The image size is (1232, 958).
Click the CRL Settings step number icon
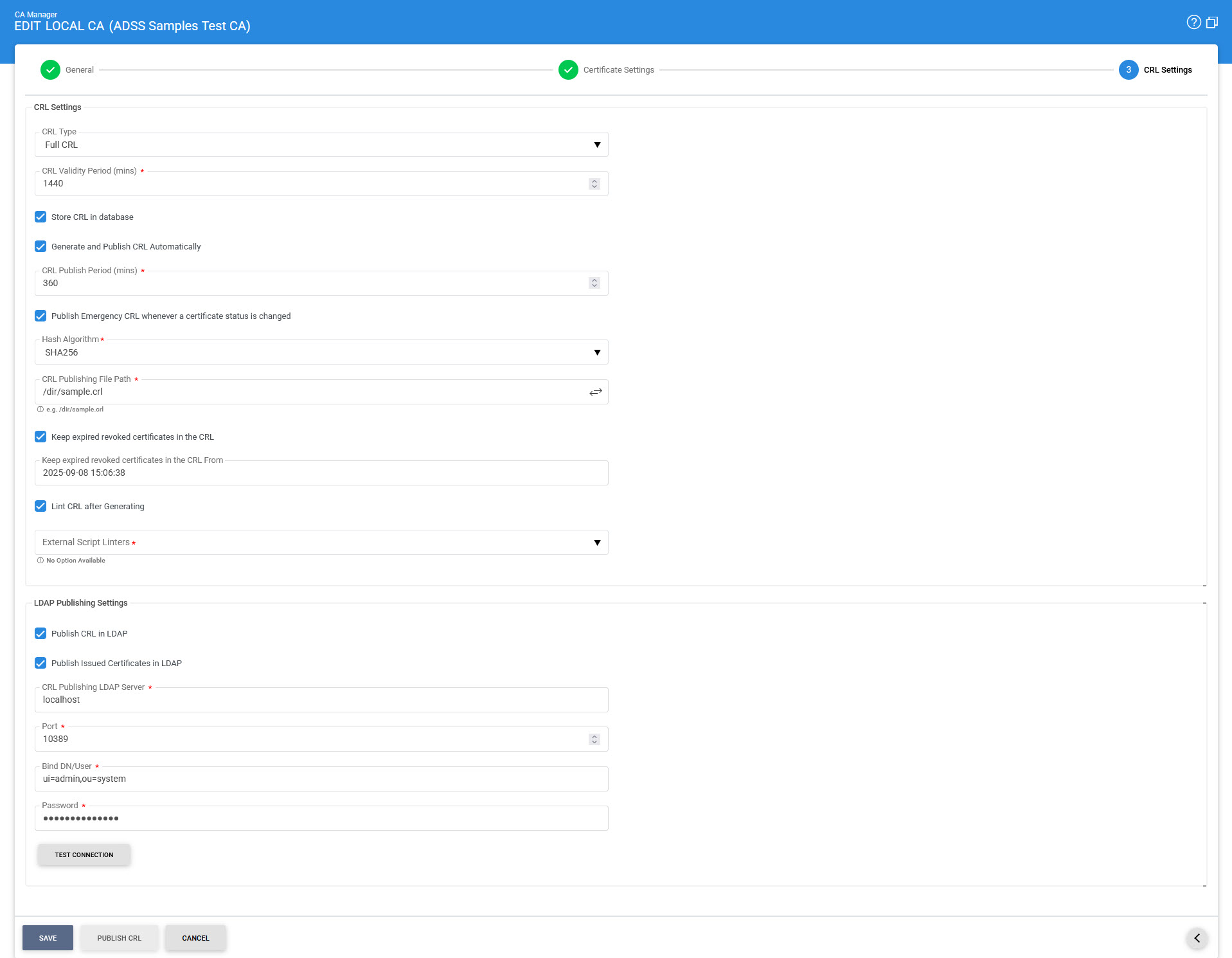point(1129,70)
